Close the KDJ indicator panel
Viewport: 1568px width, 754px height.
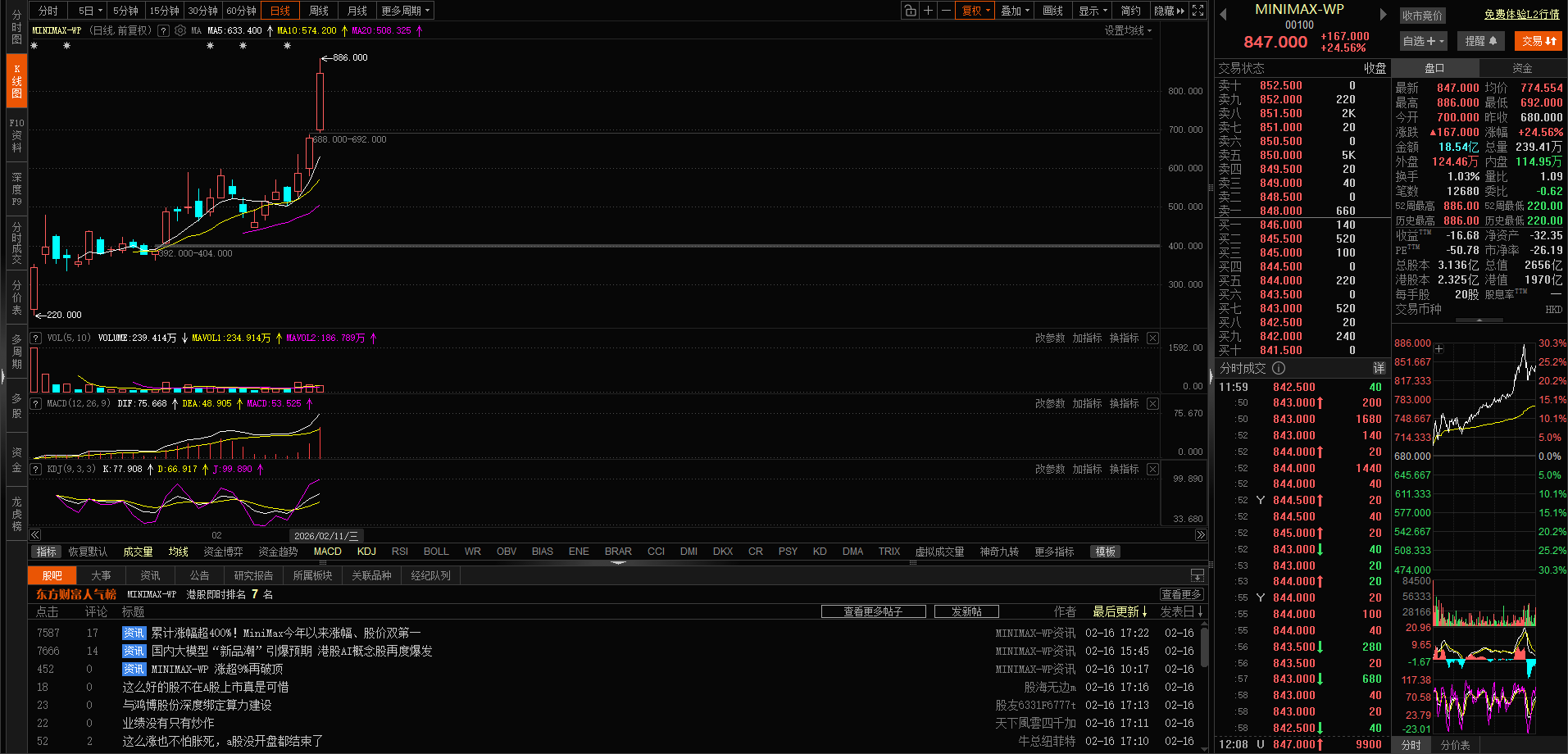[1152, 469]
